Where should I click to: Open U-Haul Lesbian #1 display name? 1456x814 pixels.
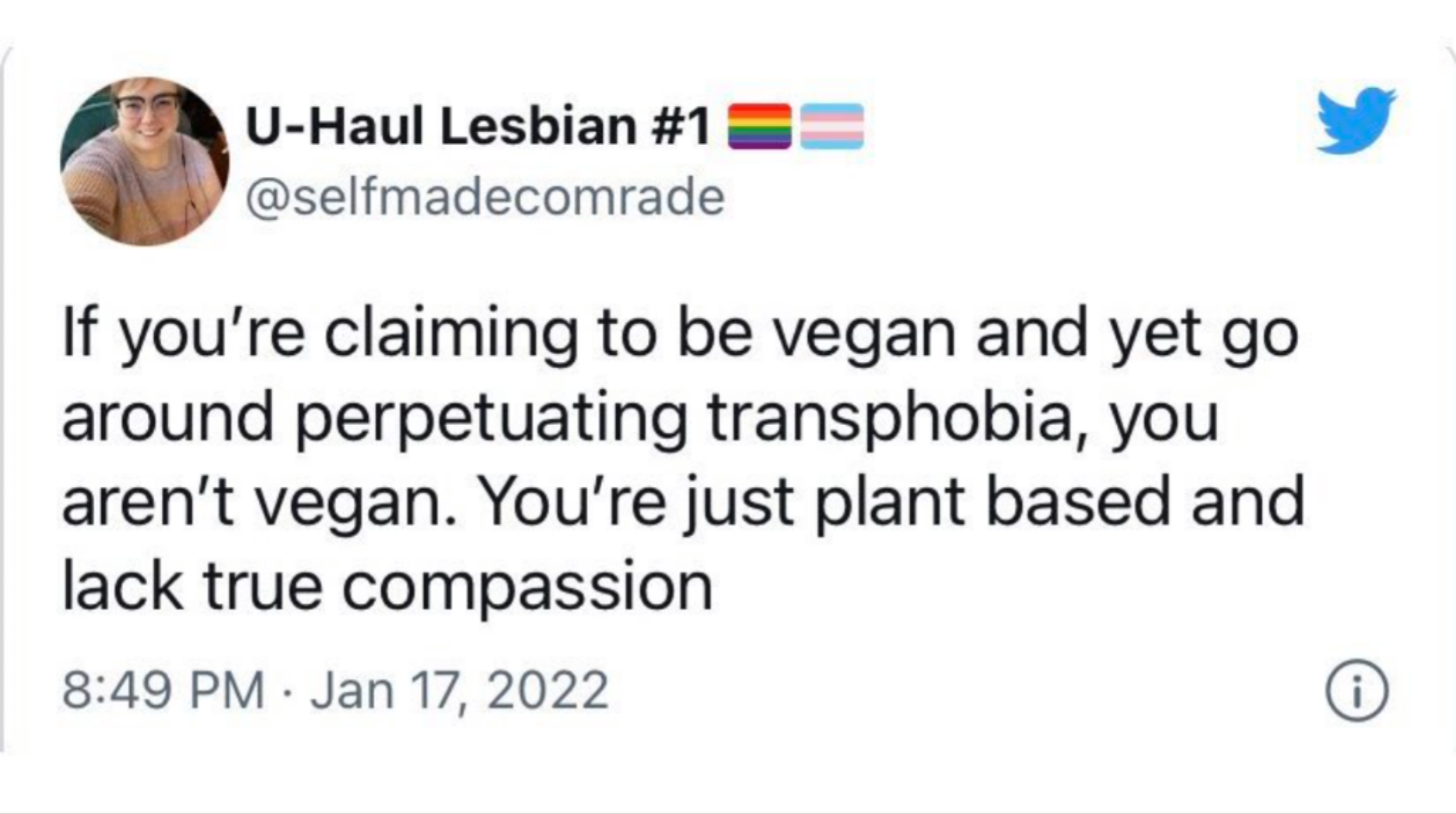(x=477, y=126)
